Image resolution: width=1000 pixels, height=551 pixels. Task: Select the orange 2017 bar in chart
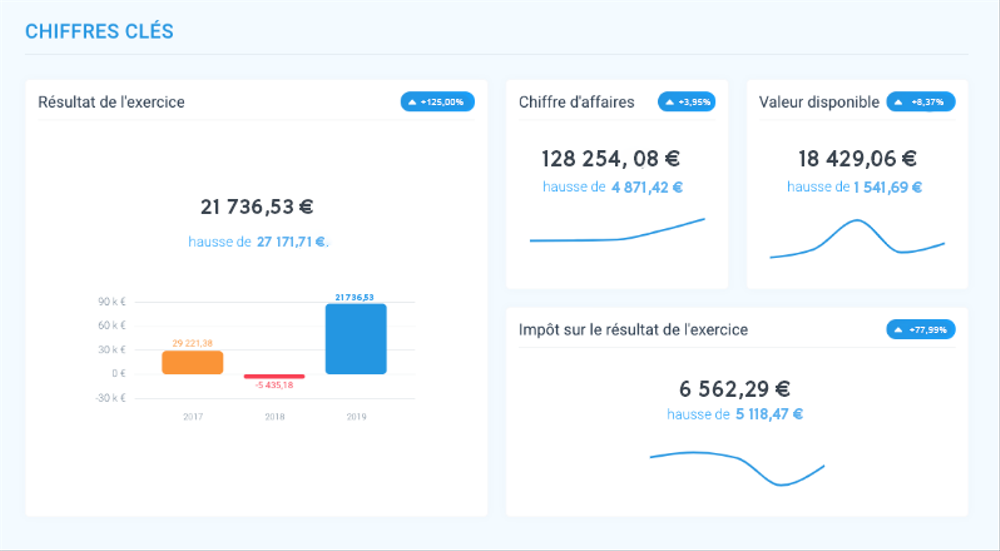point(192,362)
